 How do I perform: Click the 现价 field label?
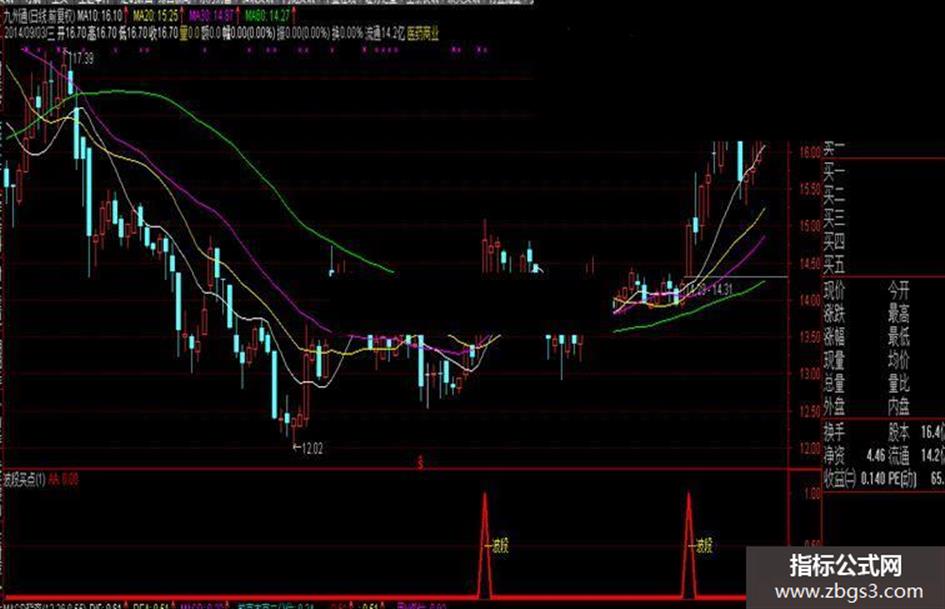pyautogui.click(x=834, y=291)
